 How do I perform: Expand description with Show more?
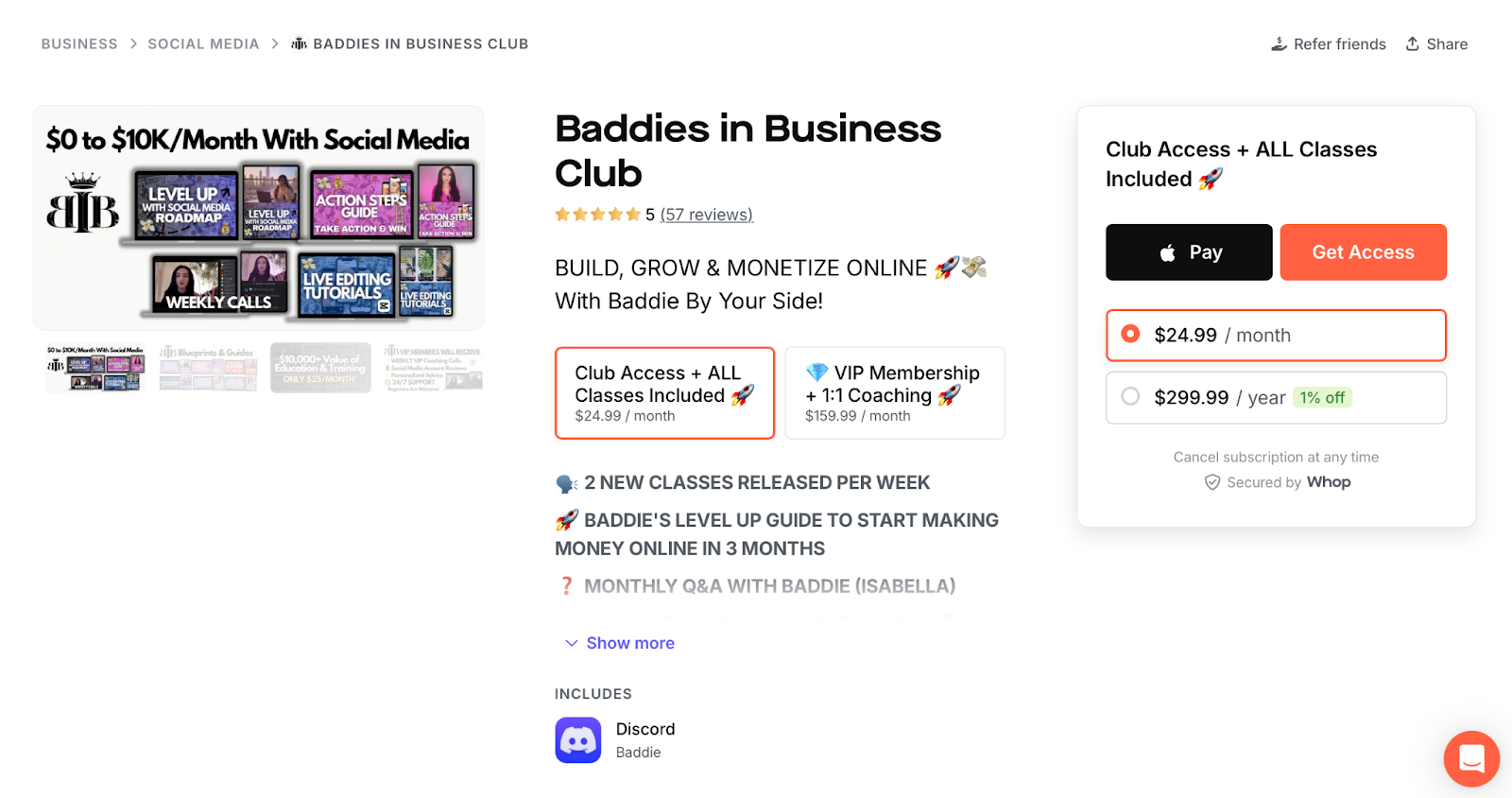619,643
